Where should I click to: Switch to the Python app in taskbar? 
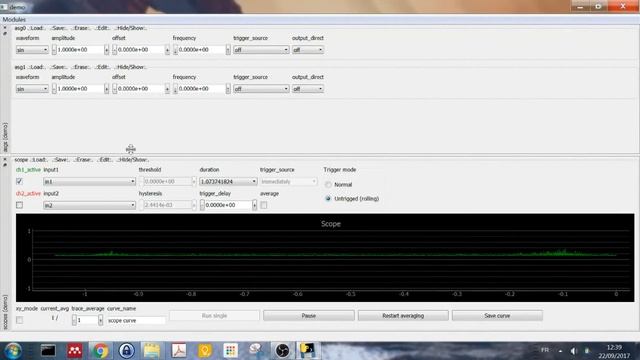coord(308,351)
